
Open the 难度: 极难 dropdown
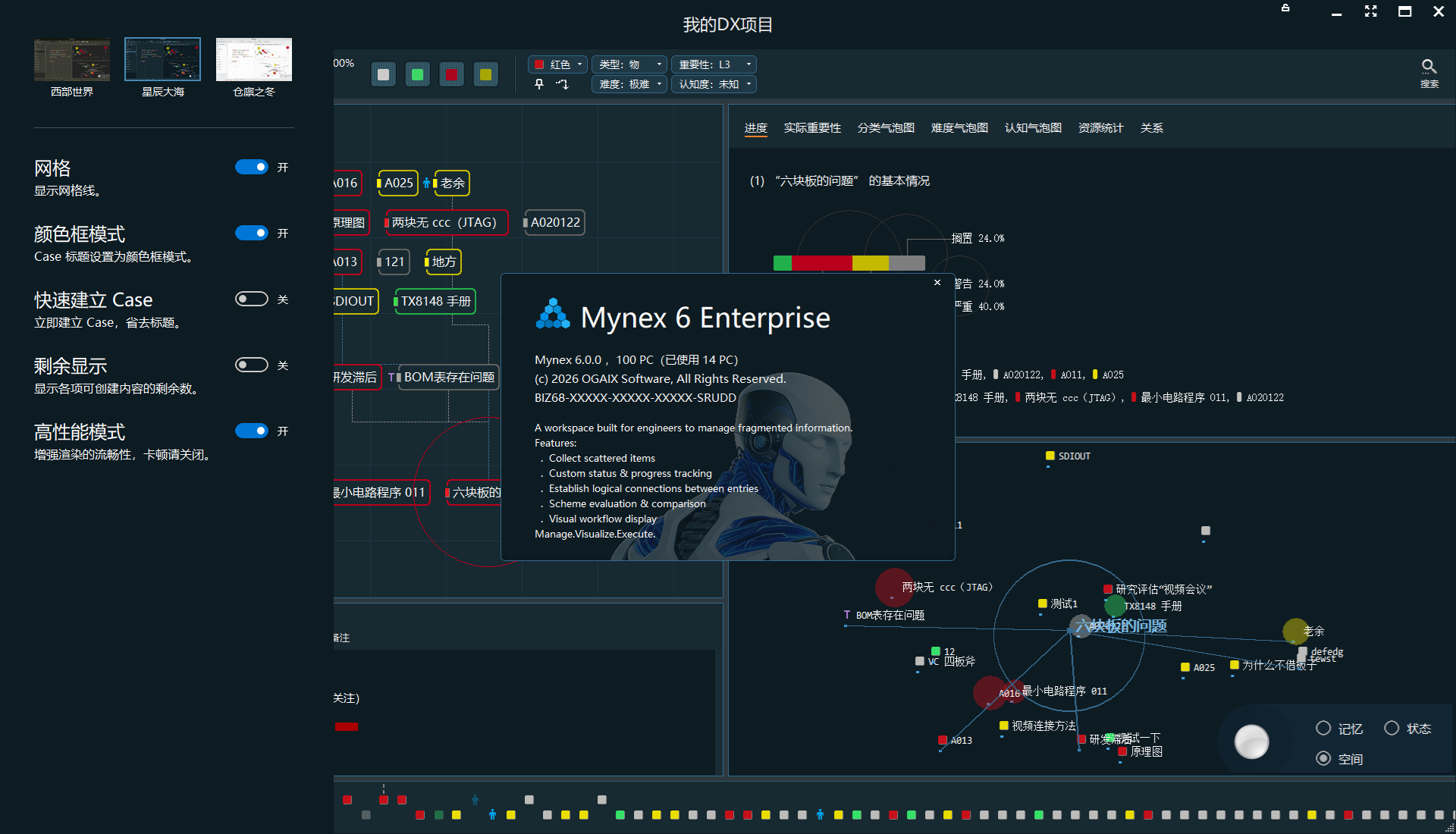coord(629,84)
